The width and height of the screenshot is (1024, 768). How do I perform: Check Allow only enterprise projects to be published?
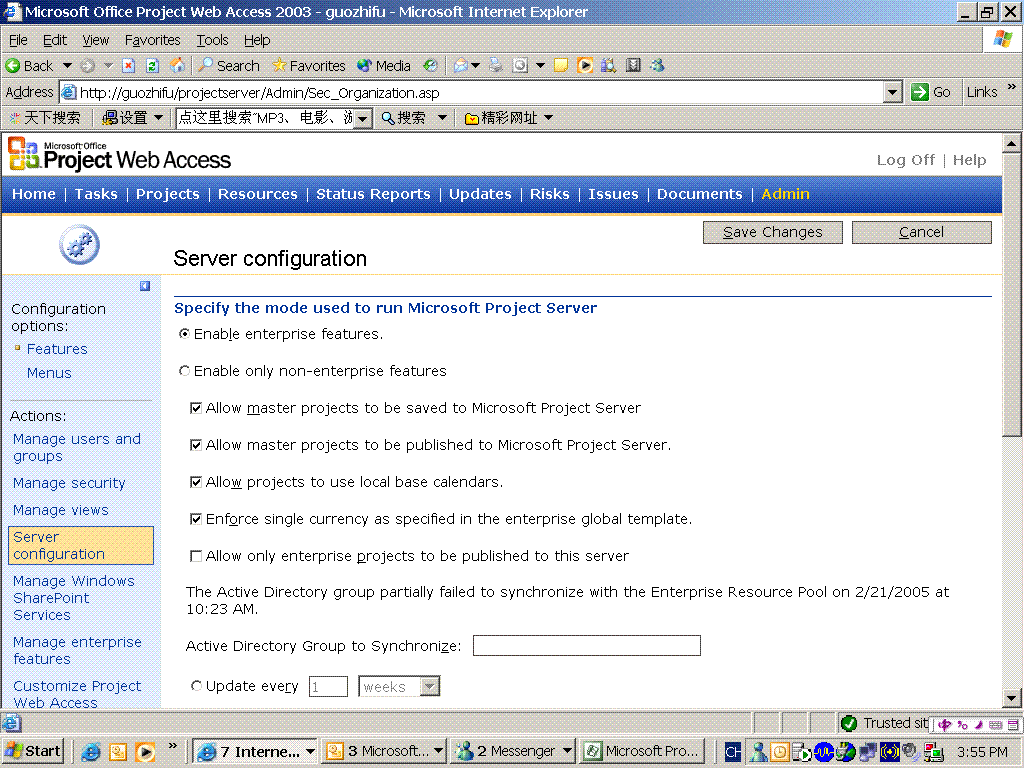[x=196, y=556]
